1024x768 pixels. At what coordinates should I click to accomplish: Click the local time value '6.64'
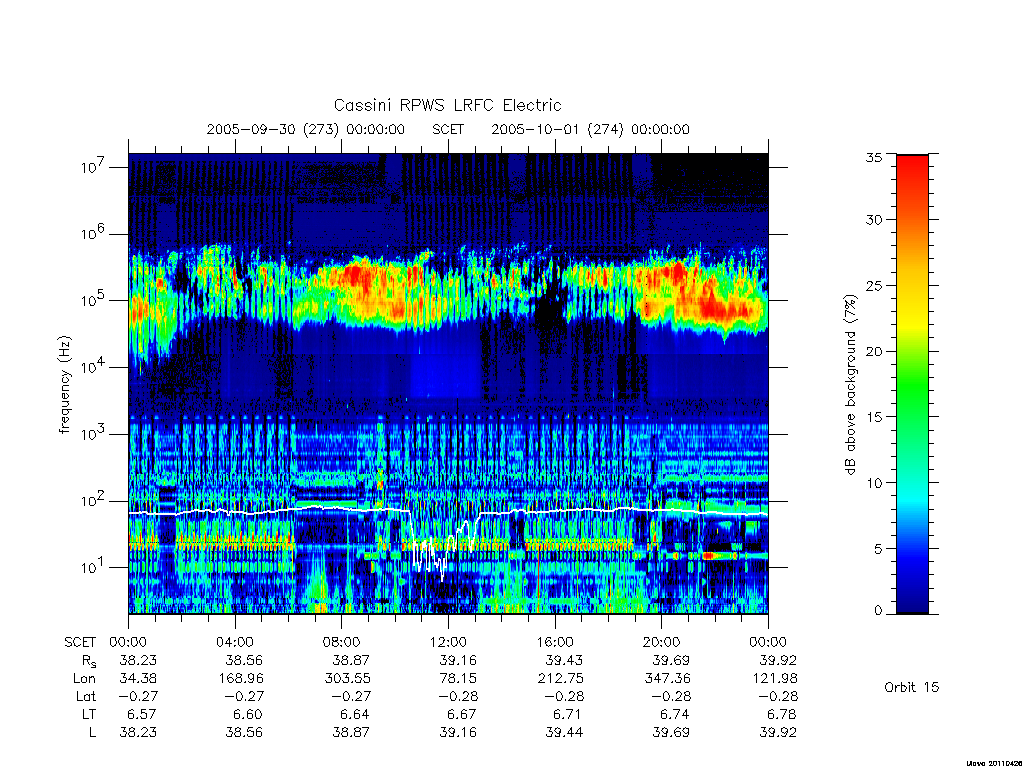(x=355, y=714)
